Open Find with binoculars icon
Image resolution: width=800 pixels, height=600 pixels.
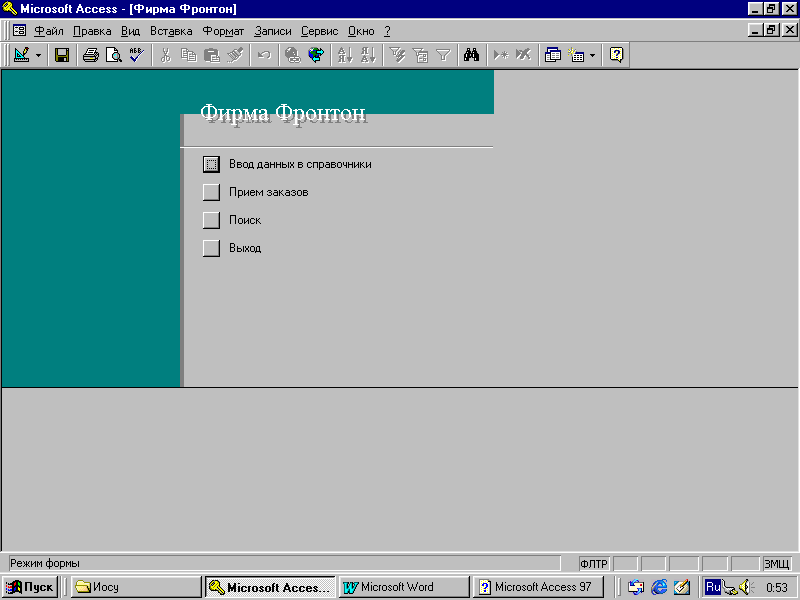click(471, 55)
